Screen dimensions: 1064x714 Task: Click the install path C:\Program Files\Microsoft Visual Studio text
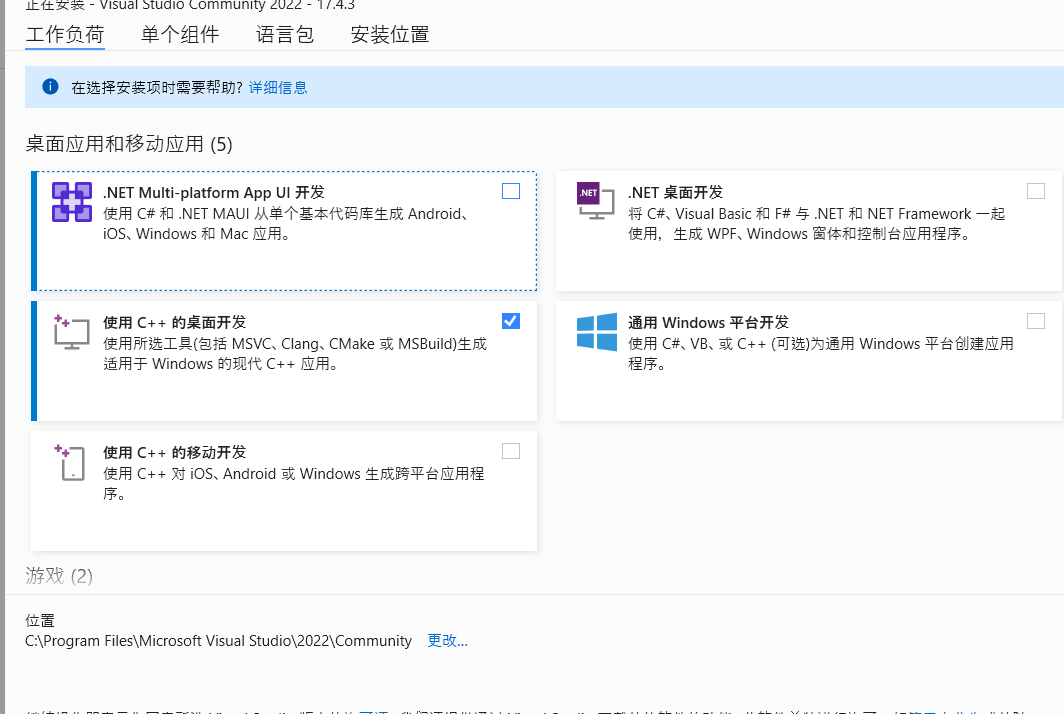pos(218,641)
